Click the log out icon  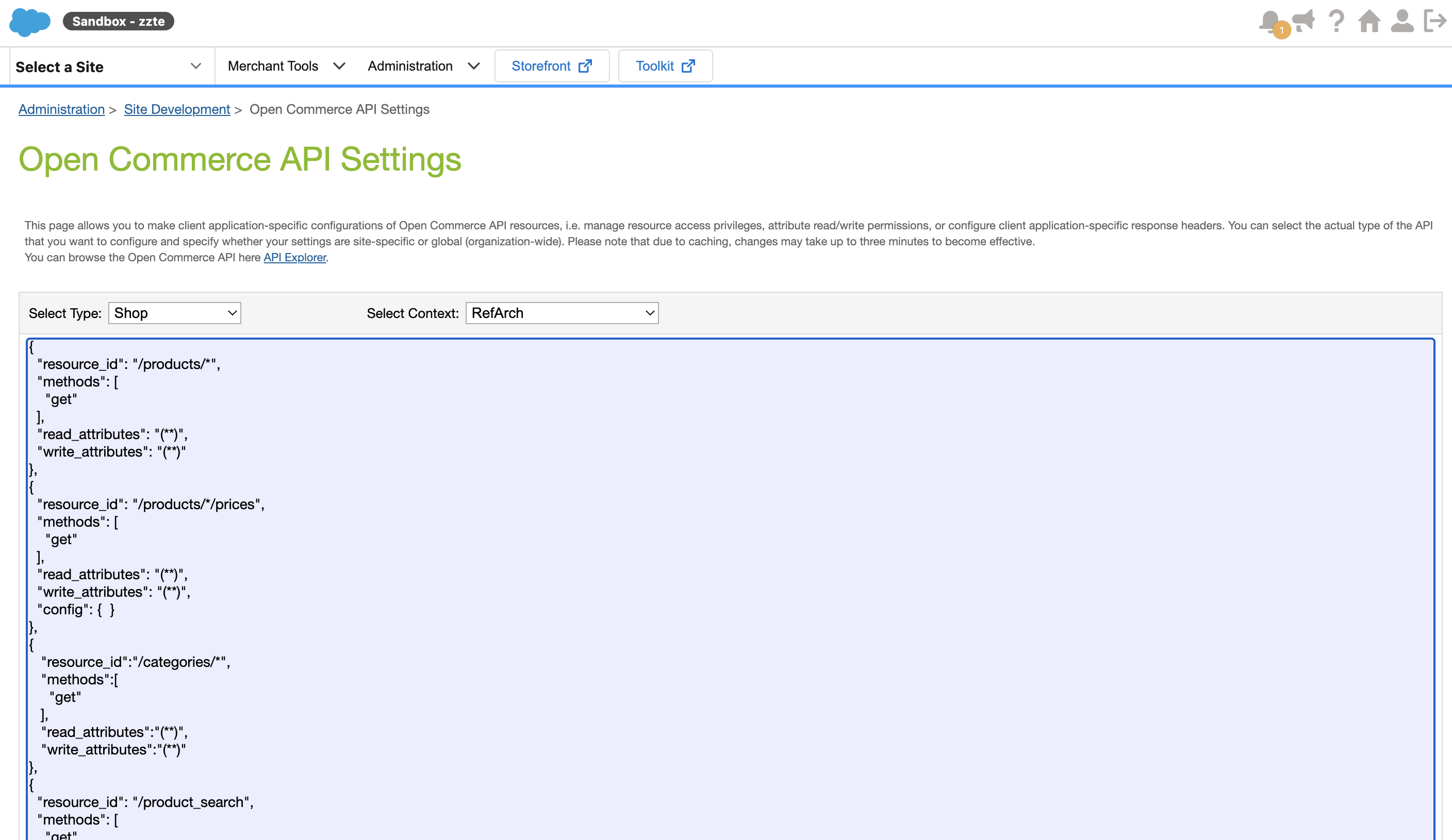pyautogui.click(x=1435, y=21)
